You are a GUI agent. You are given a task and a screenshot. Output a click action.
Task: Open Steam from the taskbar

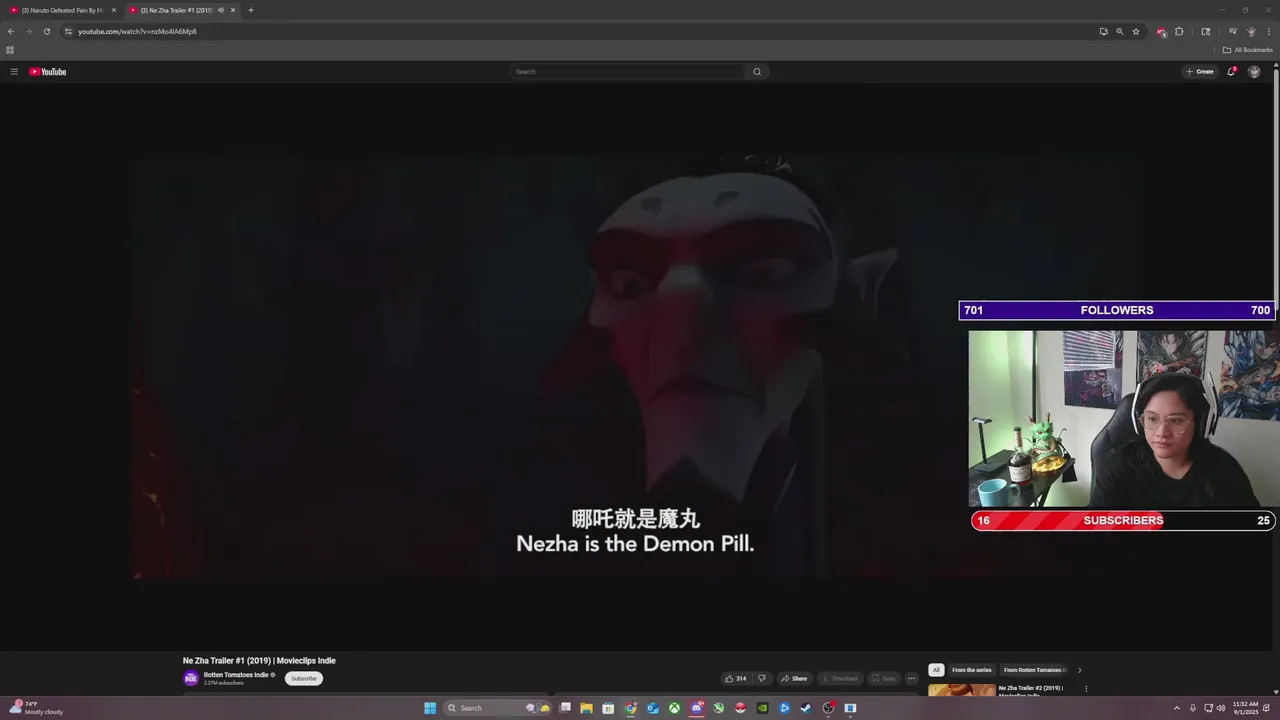pyautogui.click(x=806, y=708)
